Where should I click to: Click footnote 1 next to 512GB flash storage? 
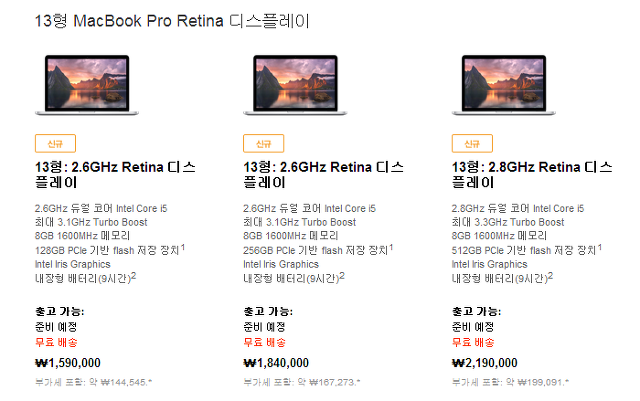(600, 247)
